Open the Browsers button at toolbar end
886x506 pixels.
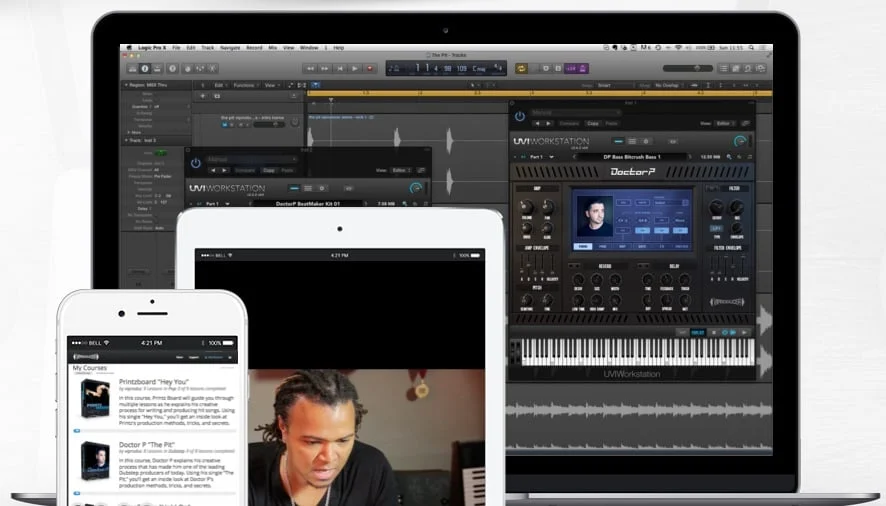(x=761, y=68)
